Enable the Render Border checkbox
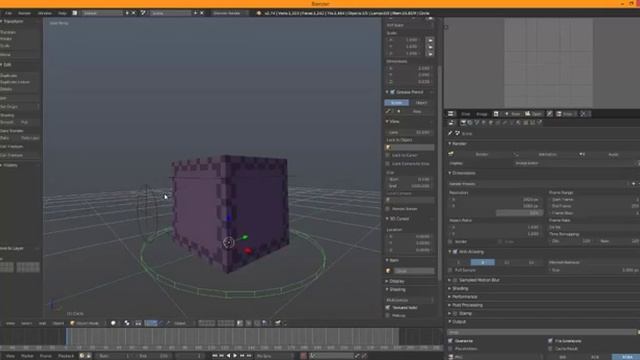640x360 pixels. tap(388, 209)
